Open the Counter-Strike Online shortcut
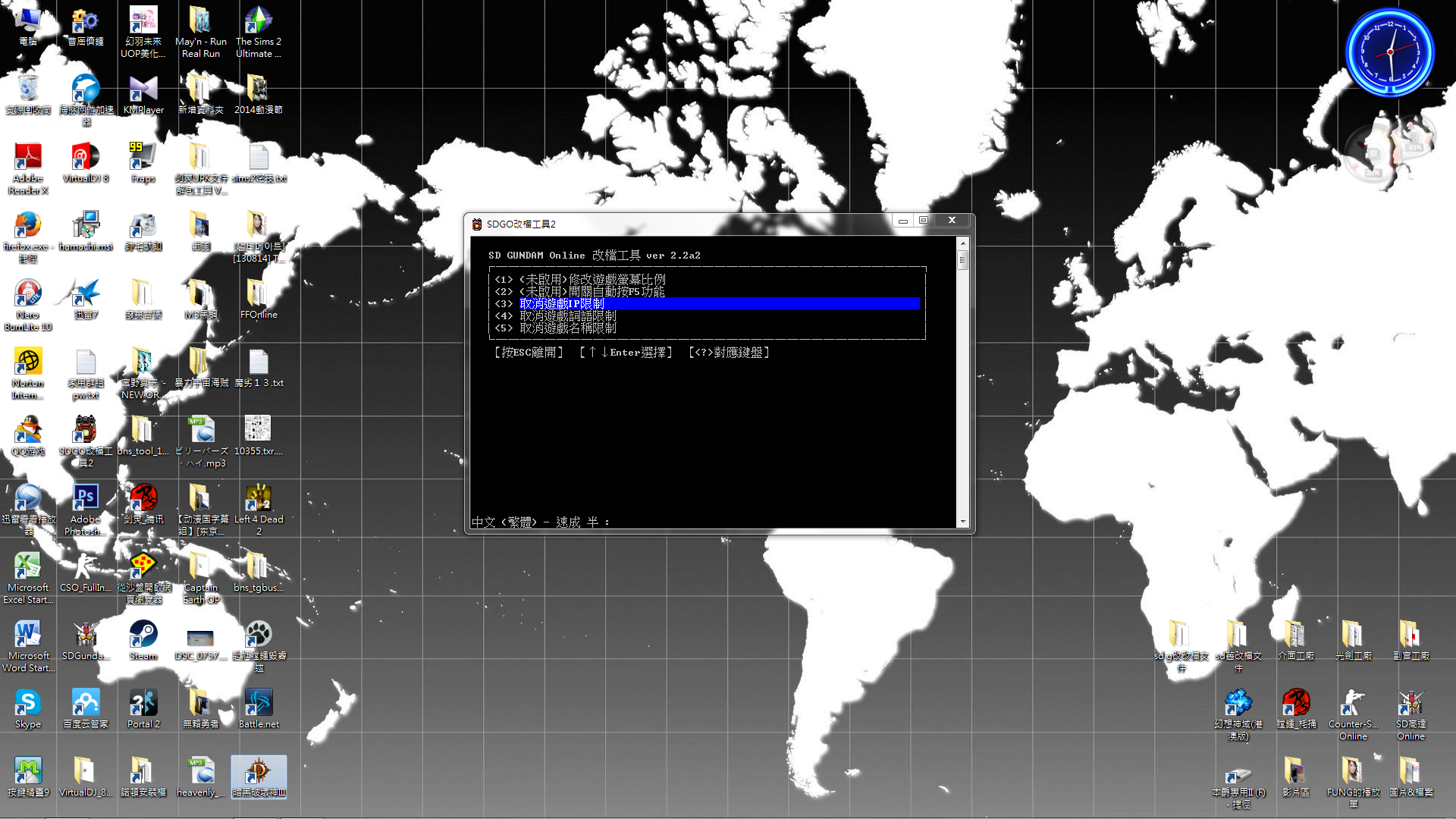The height and width of the screenshot is (819, 1456). pyautogui.click(x=1353, y=704)
